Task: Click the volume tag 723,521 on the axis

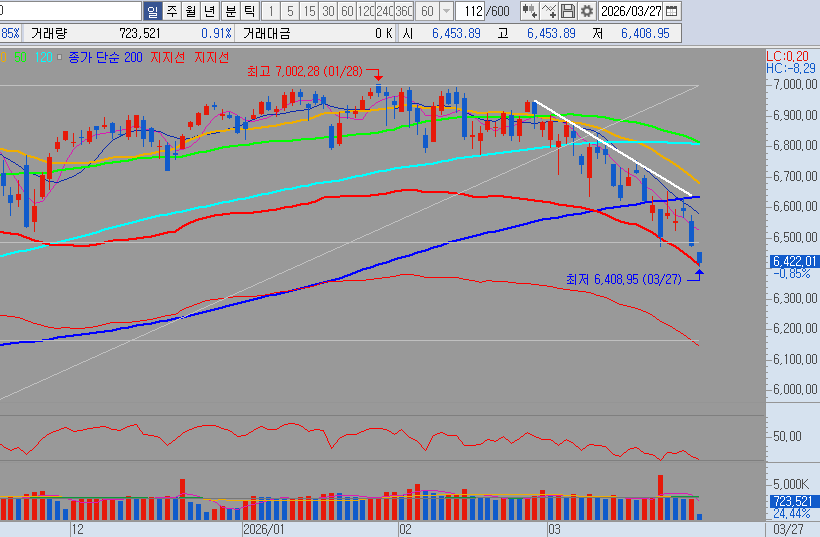Action: click(x=794, y=501)
